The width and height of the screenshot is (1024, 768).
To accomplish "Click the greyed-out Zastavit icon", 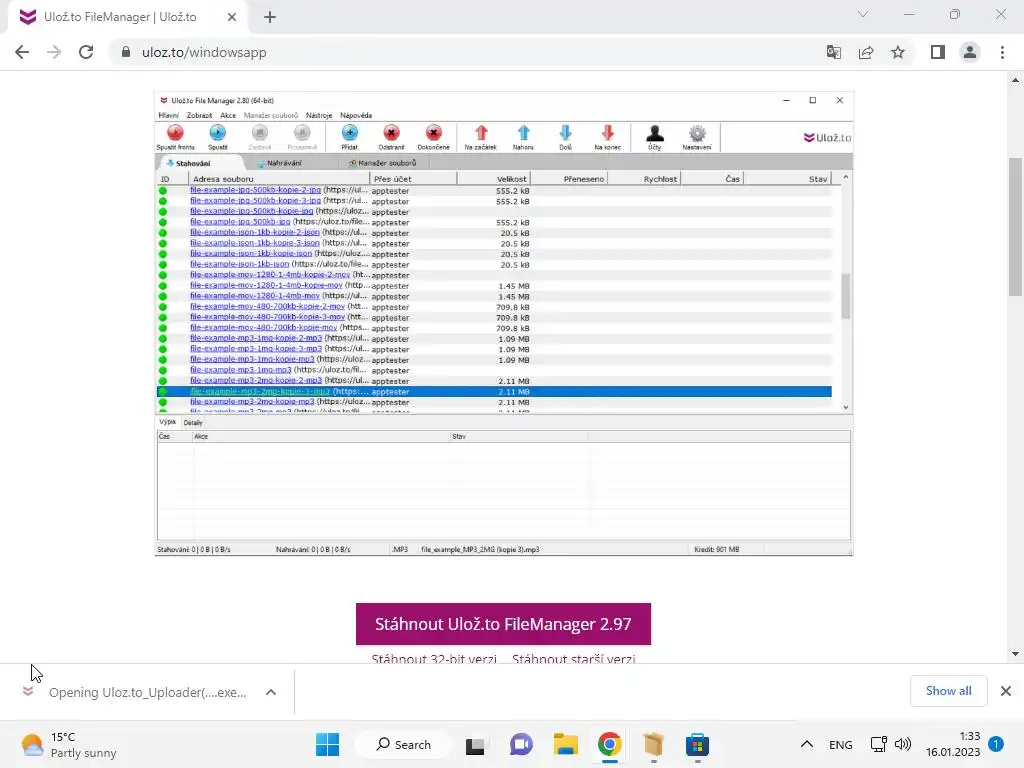I will pyautogui.click(x=260, y=133).
